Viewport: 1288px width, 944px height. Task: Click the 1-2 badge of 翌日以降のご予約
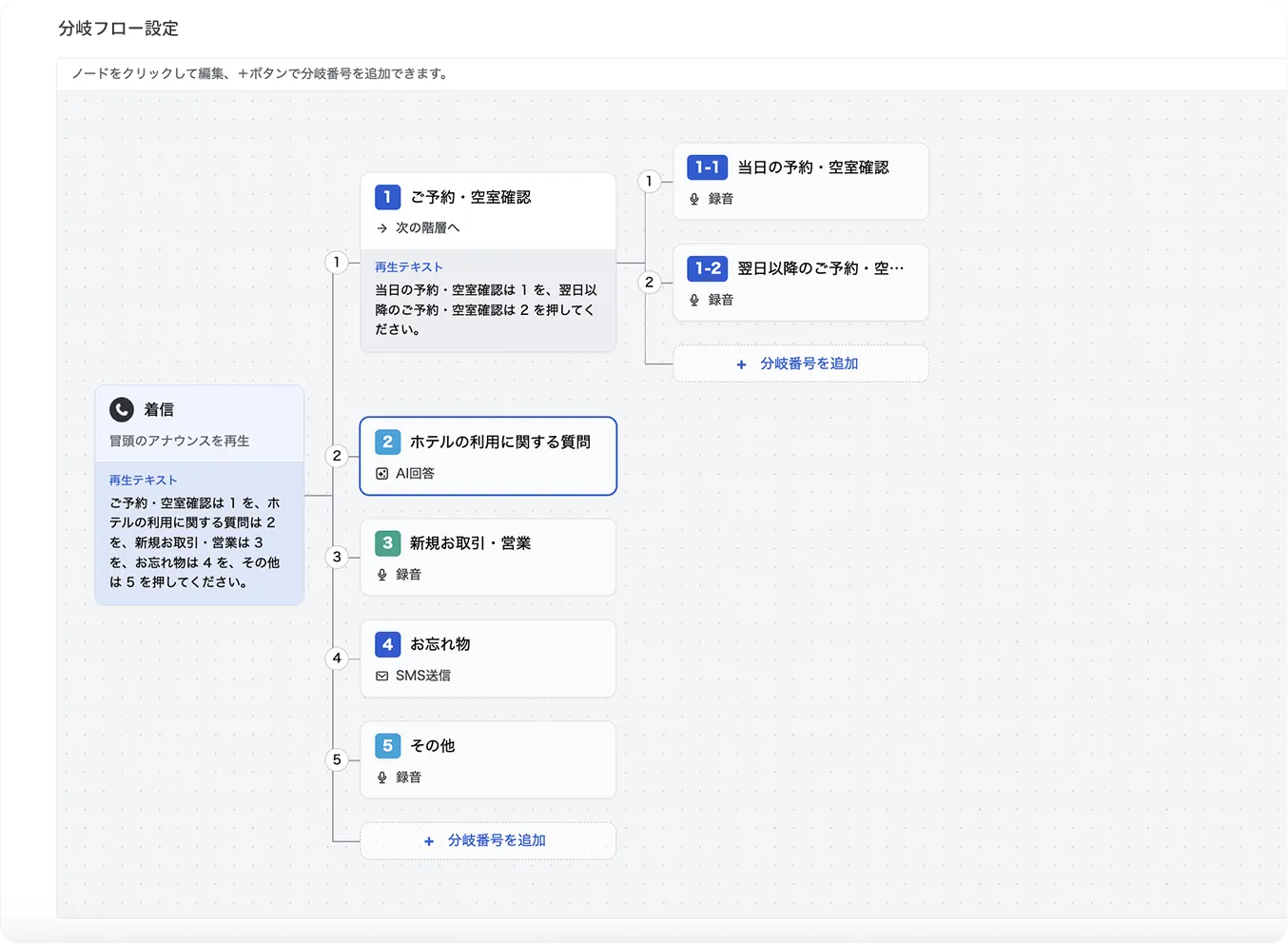click(707, 268)
